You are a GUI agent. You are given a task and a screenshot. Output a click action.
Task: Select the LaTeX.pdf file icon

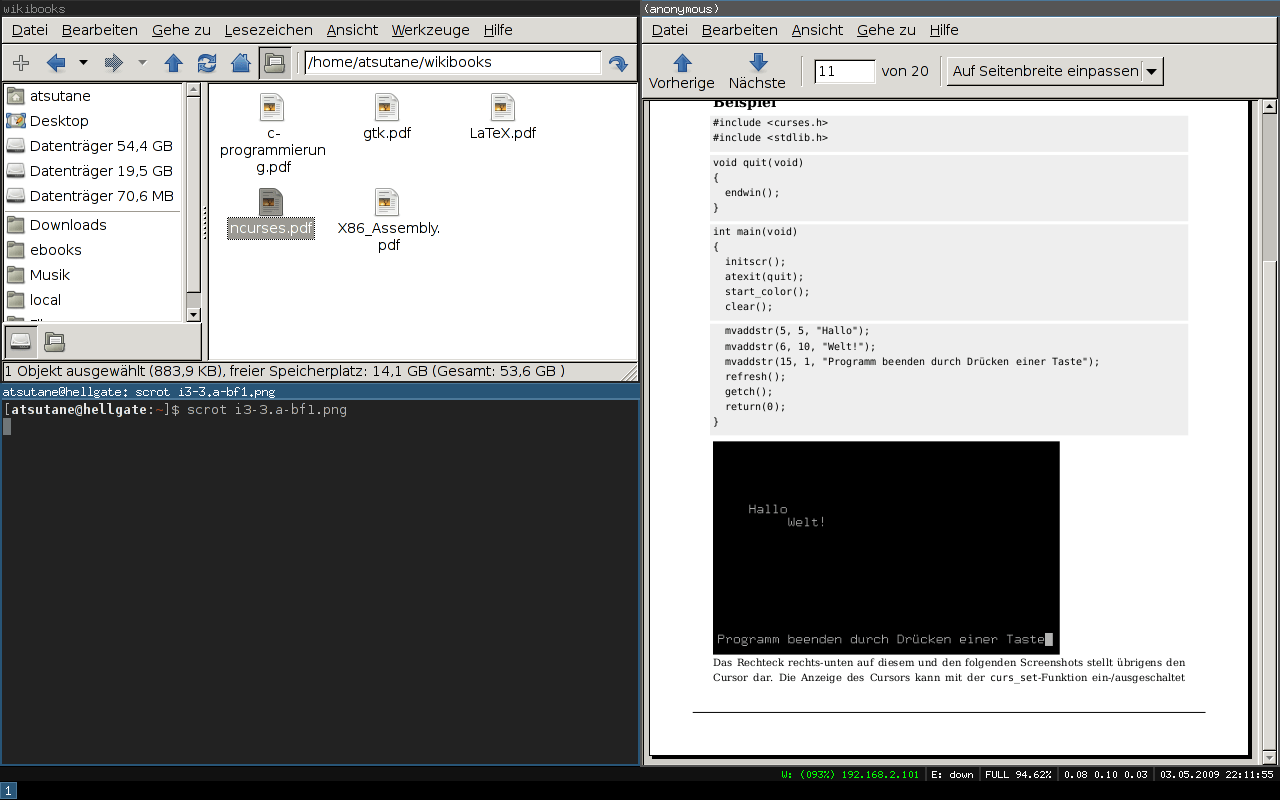[503, 107]
